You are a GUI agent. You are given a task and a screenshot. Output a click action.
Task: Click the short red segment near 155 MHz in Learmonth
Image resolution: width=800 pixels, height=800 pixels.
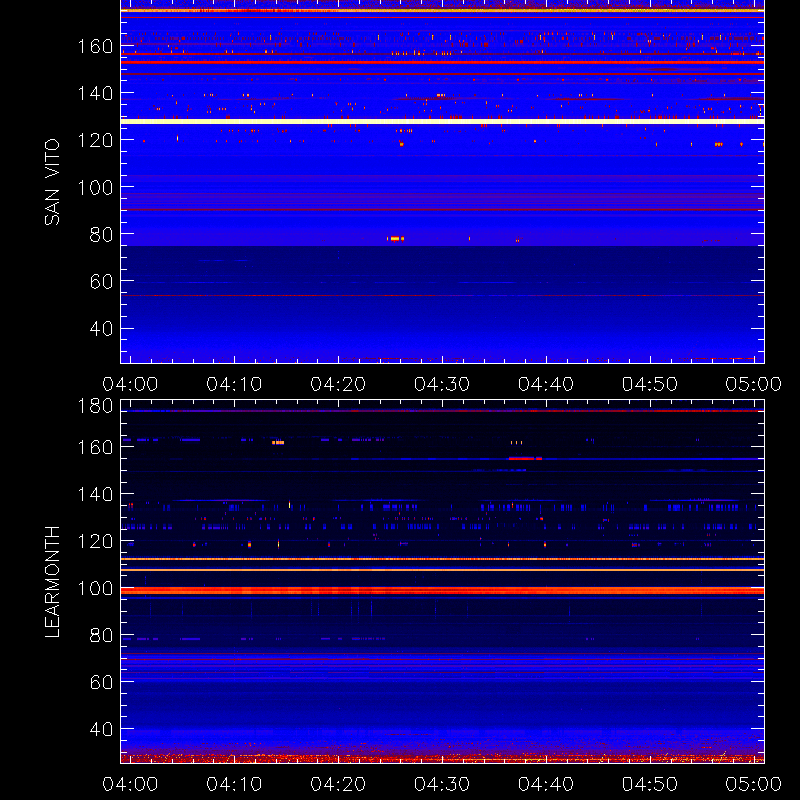525,459
